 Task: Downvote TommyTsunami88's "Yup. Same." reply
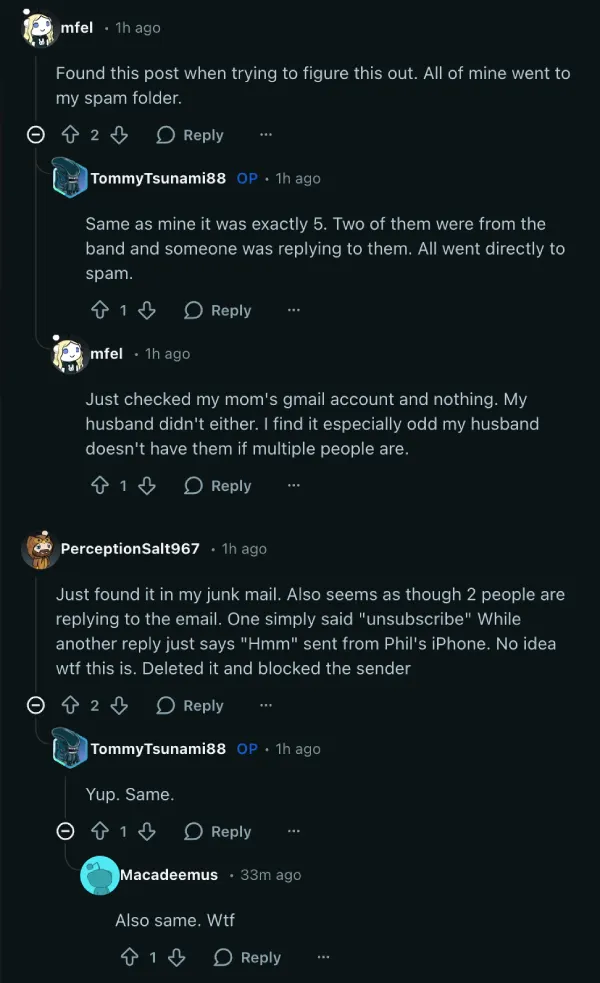tap(147, 832)
